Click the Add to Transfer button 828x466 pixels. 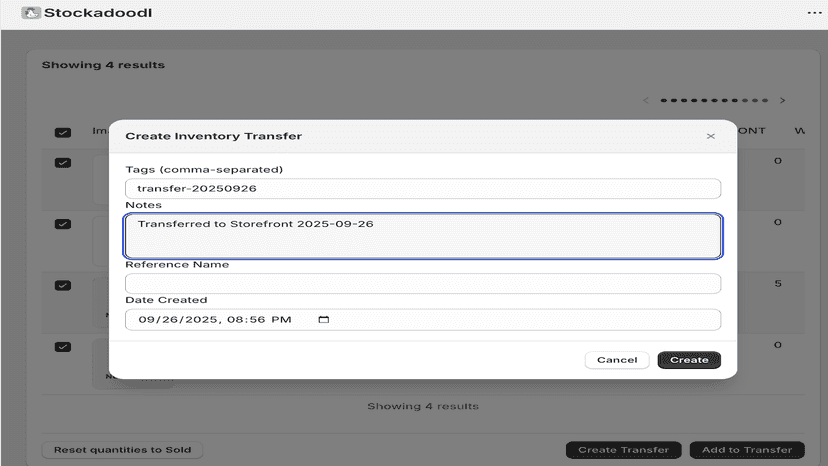(x=747, y=450)
